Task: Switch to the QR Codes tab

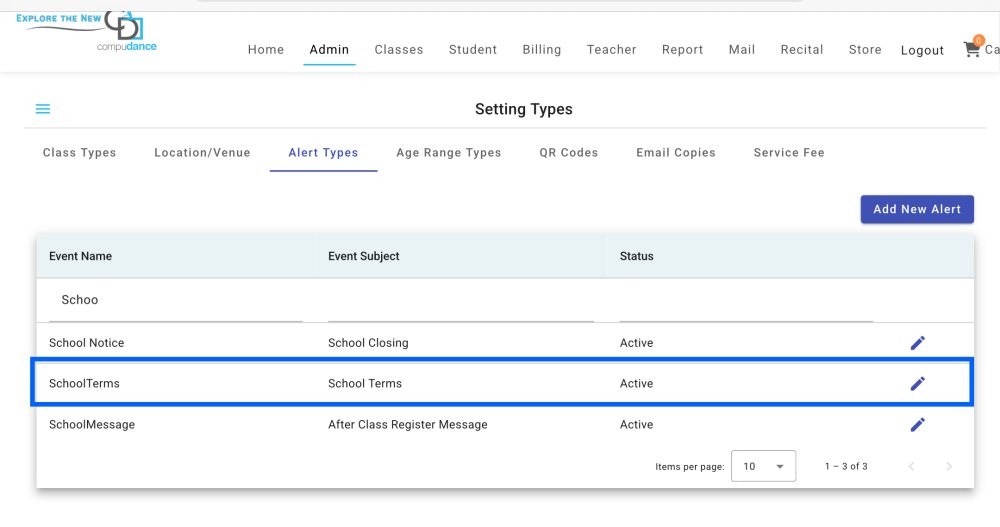Action: pyautogui.click(x=568, y=152)
